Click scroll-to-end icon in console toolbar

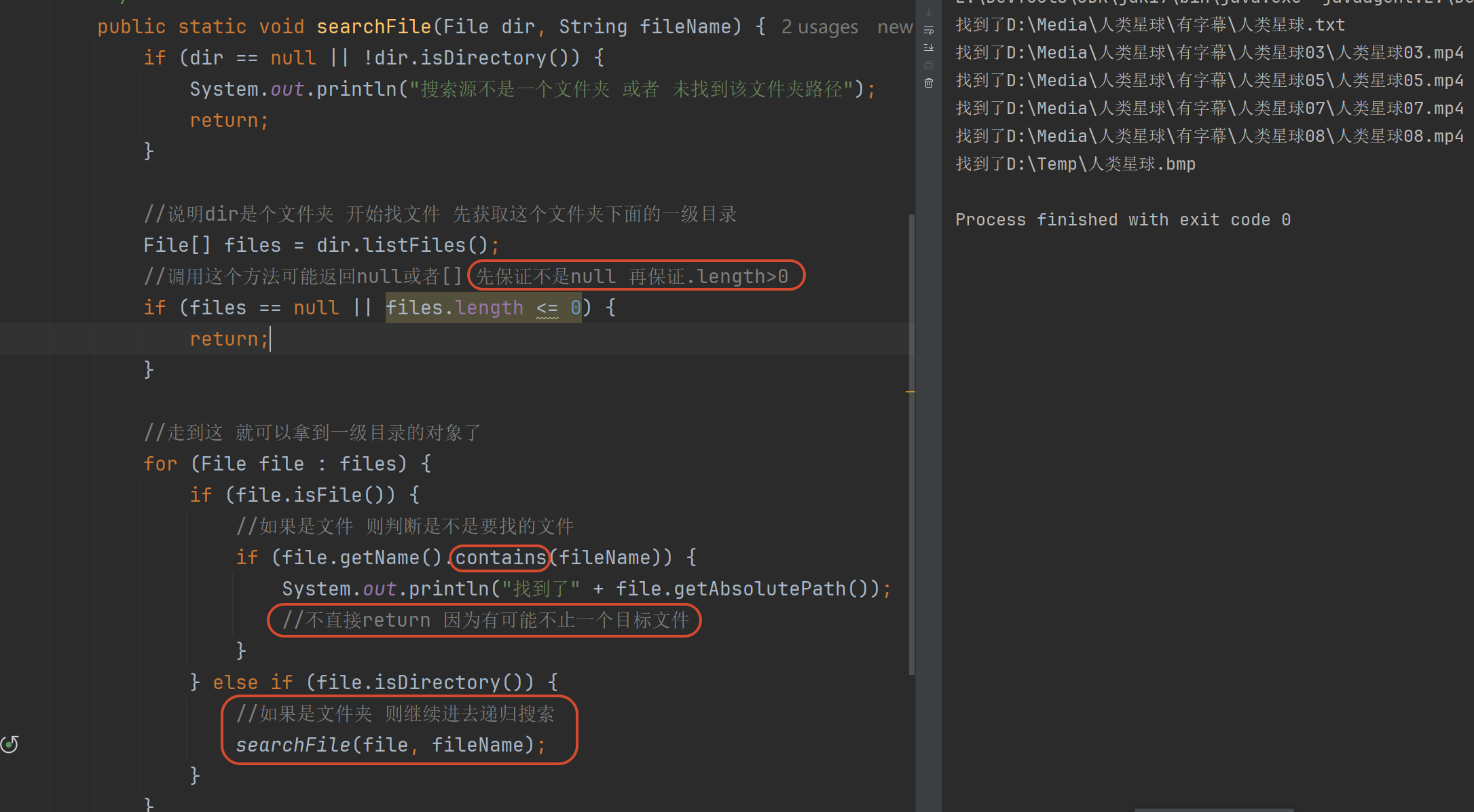point(929,48)
